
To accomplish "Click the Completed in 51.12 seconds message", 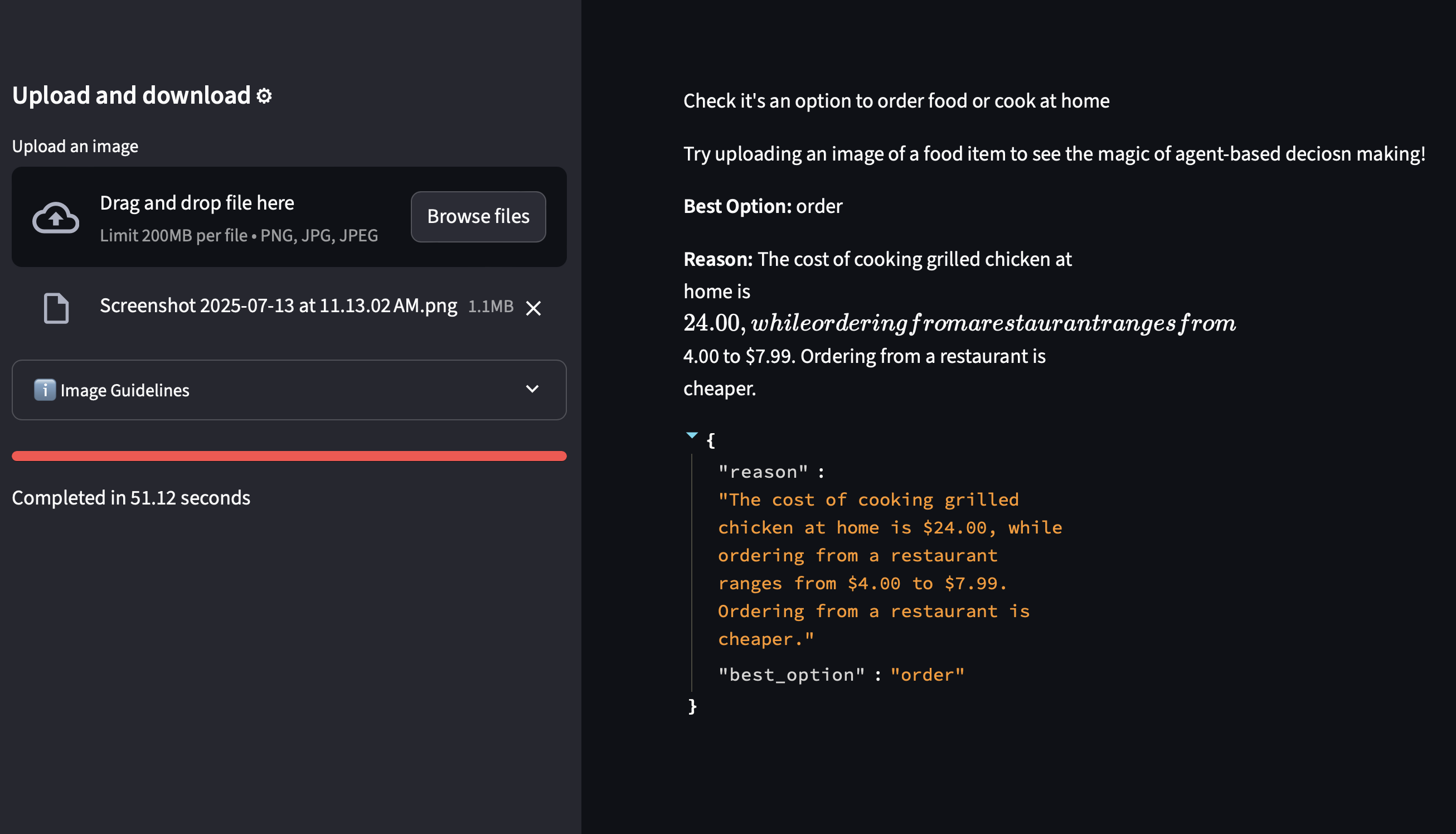I will 131,498.
